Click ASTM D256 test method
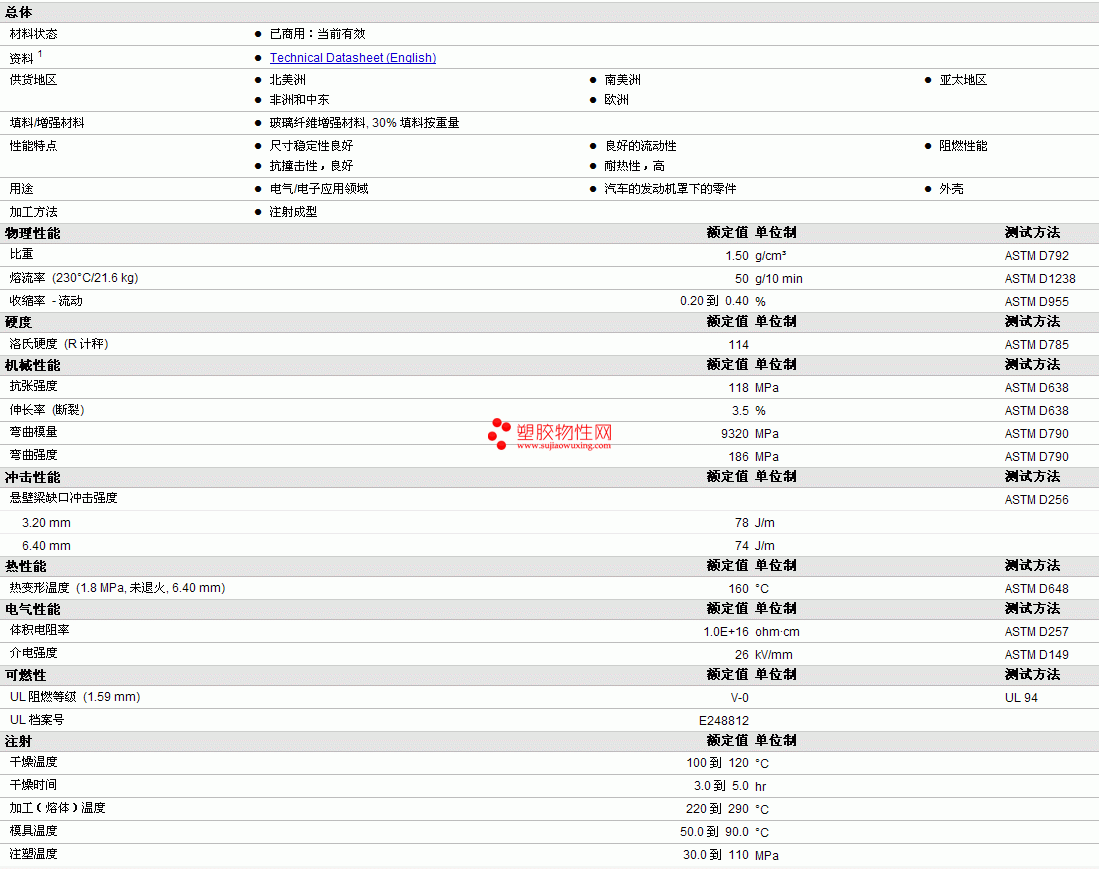1099x869 pixels. tap(1037, 500)
